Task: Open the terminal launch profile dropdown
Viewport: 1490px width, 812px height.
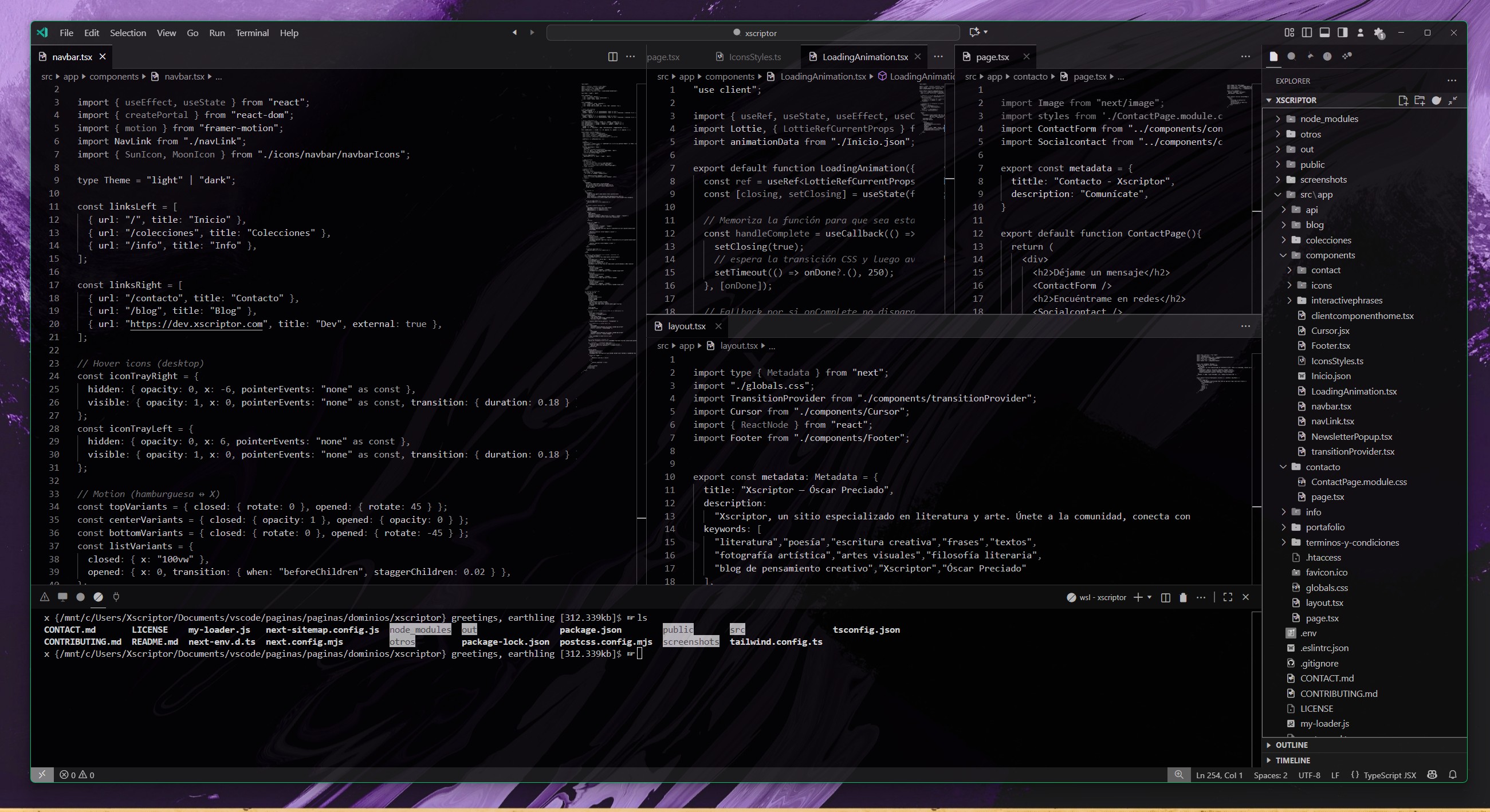Action: click(x=1150, y=597)
